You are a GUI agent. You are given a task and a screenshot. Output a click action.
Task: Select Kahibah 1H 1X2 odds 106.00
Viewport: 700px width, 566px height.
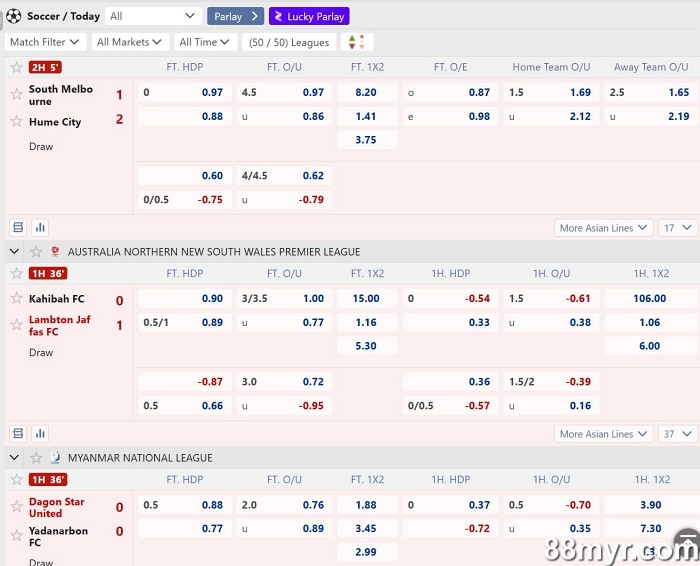pos(651,298)
